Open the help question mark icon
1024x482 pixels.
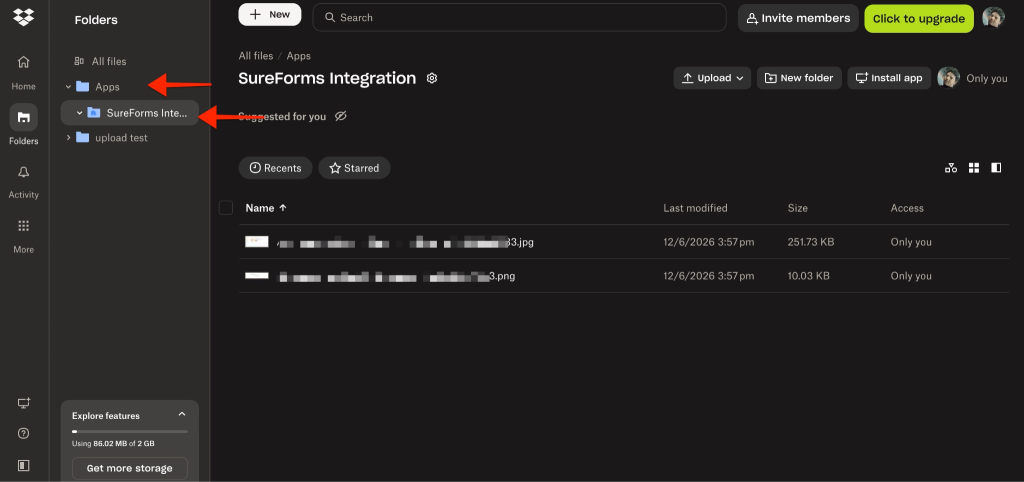point(24,434)
